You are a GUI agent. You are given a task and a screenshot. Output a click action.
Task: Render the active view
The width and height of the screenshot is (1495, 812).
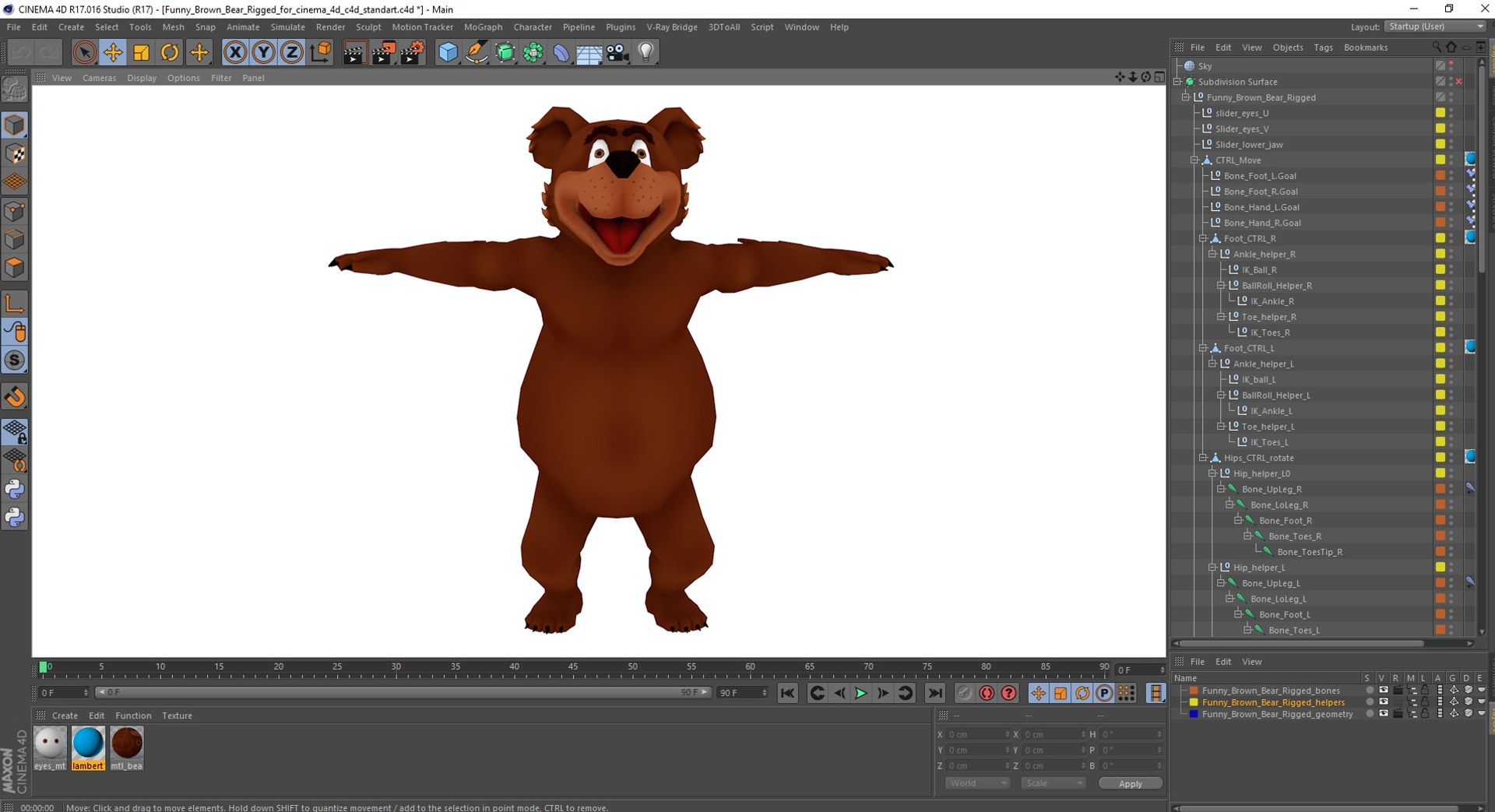click(354, 53)
